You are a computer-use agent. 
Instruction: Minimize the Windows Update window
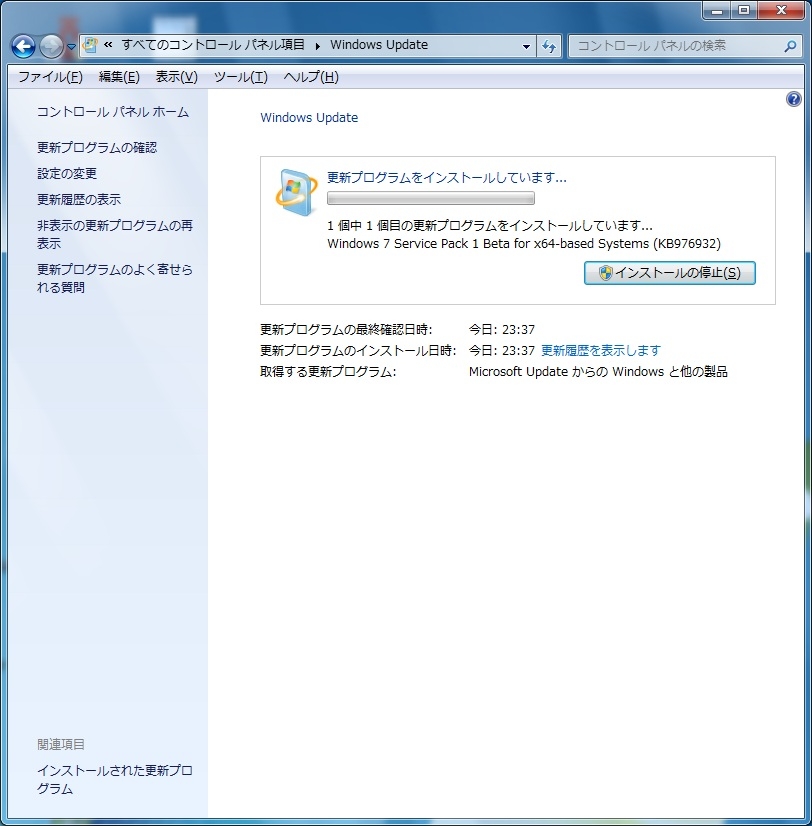717,11
